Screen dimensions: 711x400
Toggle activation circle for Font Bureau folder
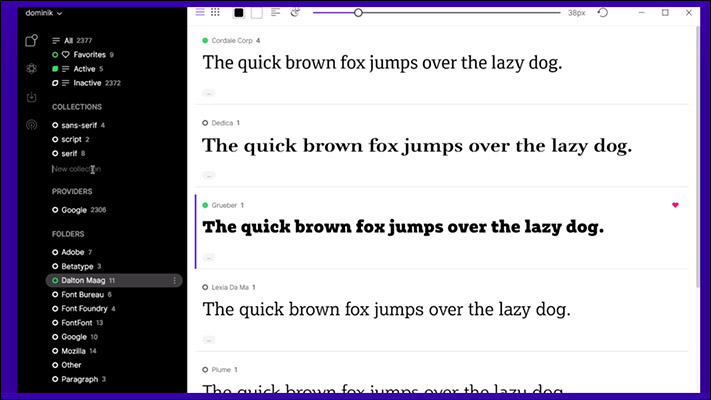click(55, 294)
